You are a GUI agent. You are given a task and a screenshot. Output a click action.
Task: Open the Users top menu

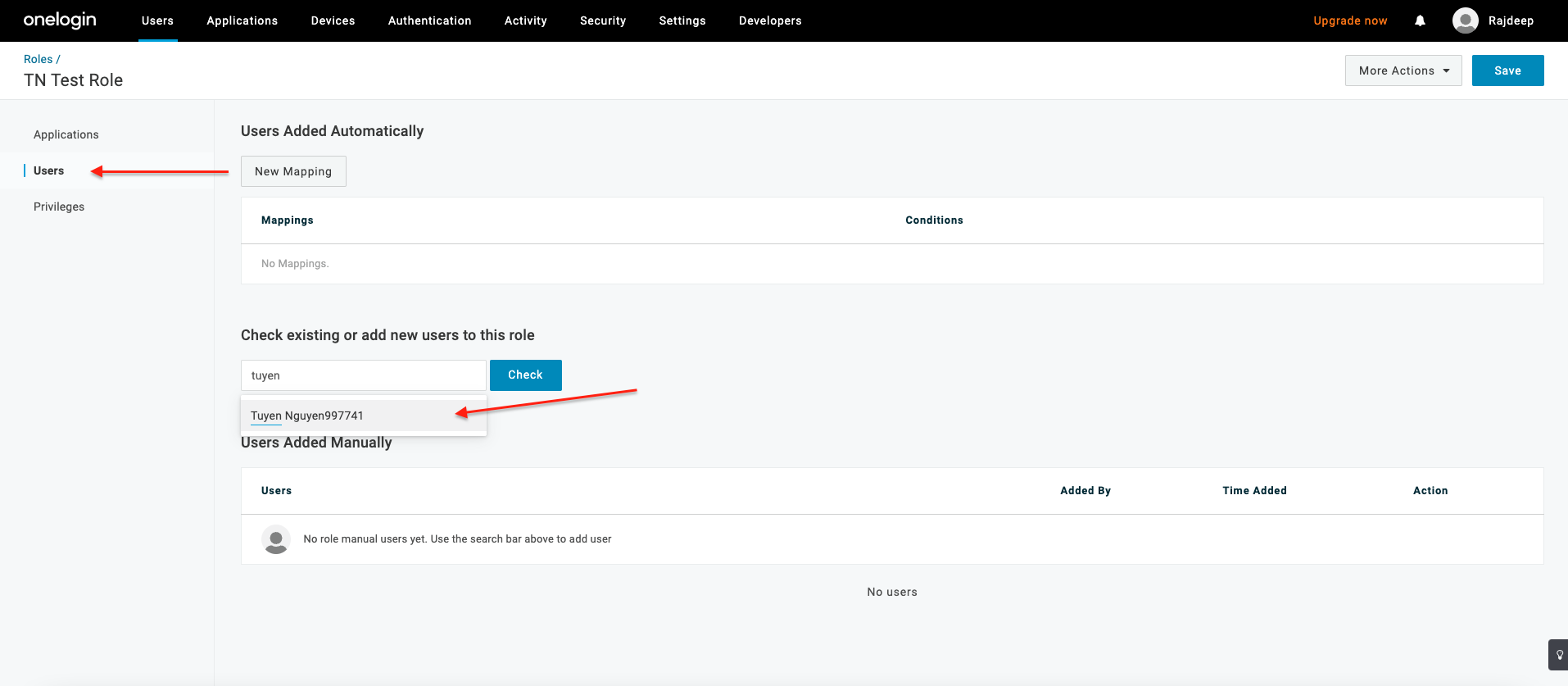157,20
